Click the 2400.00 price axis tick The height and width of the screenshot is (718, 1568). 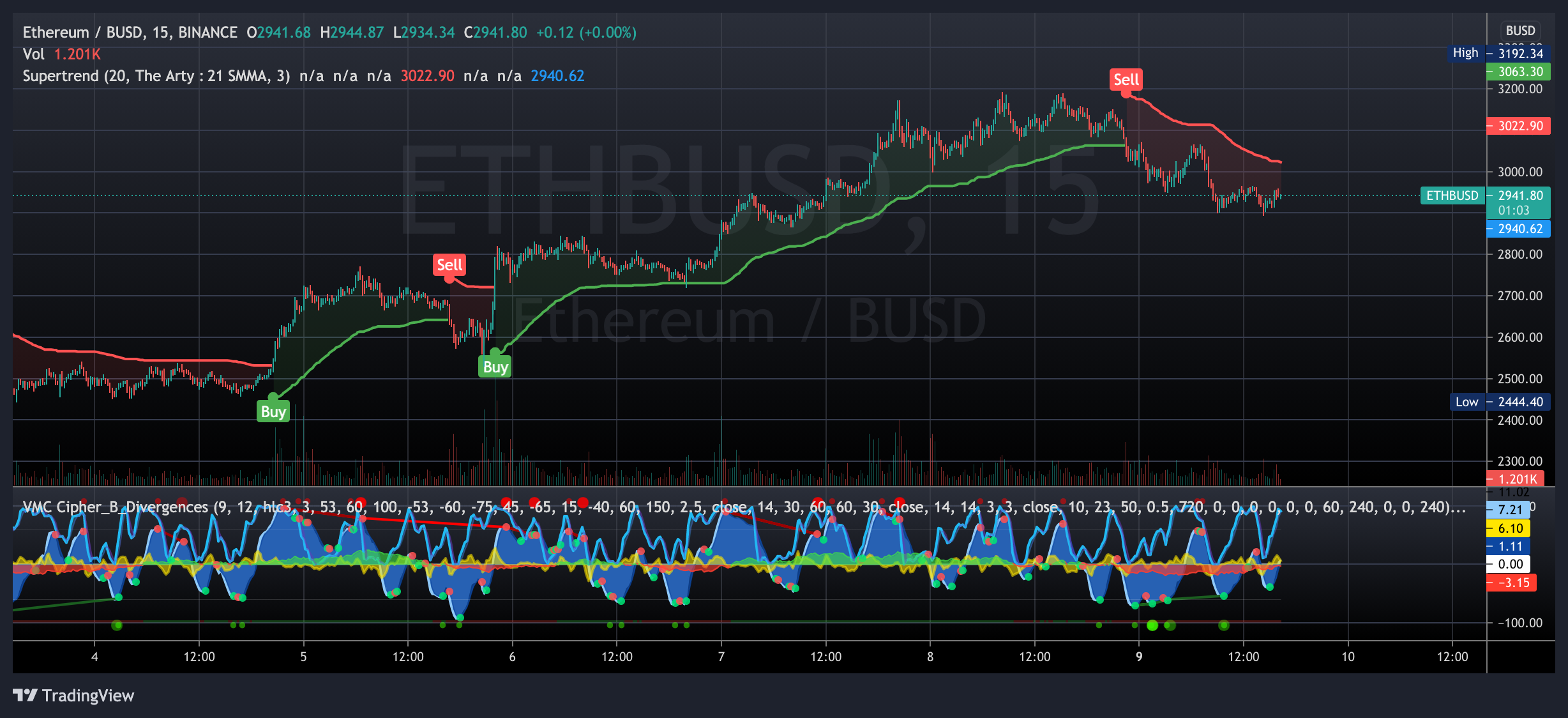1519,420
